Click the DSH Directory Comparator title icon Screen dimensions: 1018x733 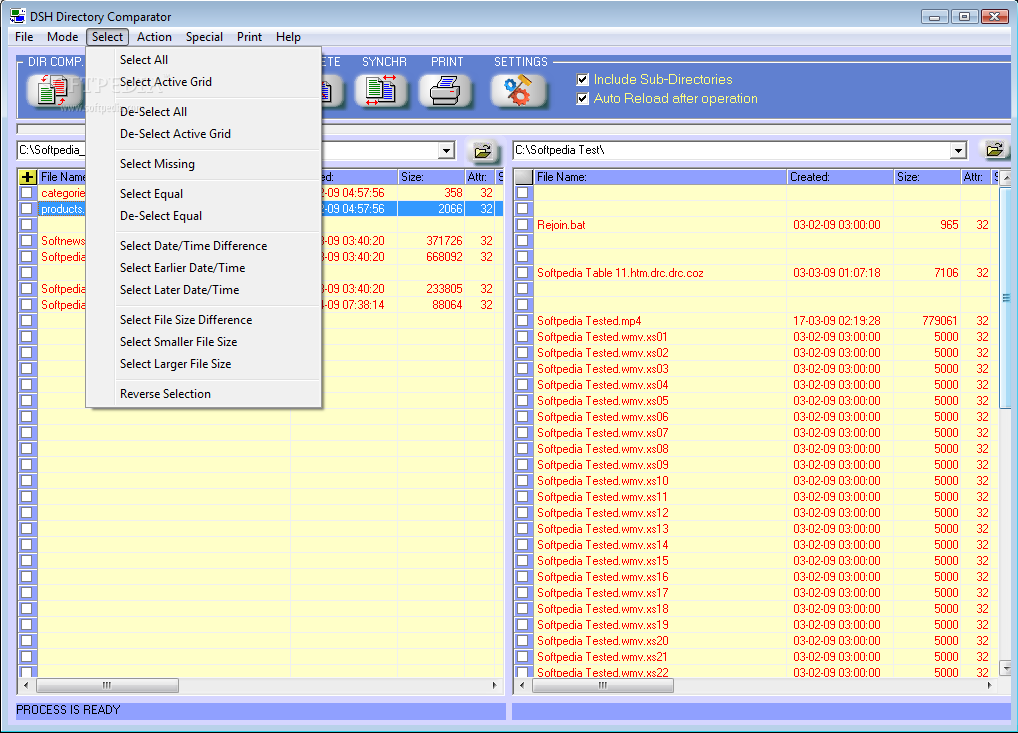[x=18, y=16]
